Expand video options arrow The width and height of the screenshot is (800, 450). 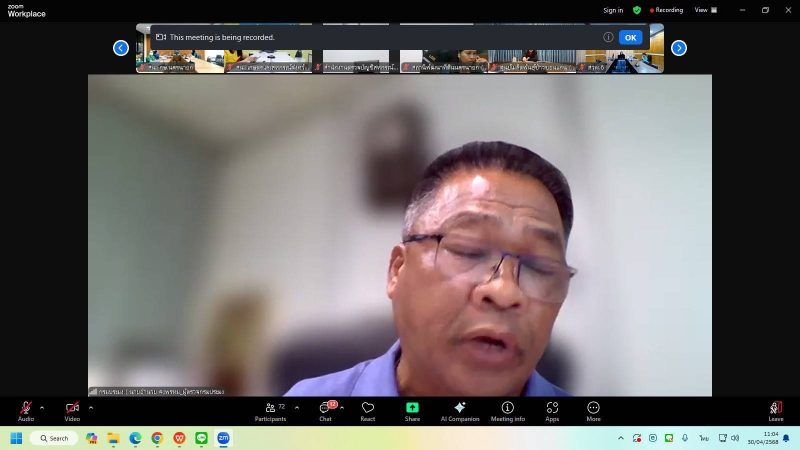(91, 407)
